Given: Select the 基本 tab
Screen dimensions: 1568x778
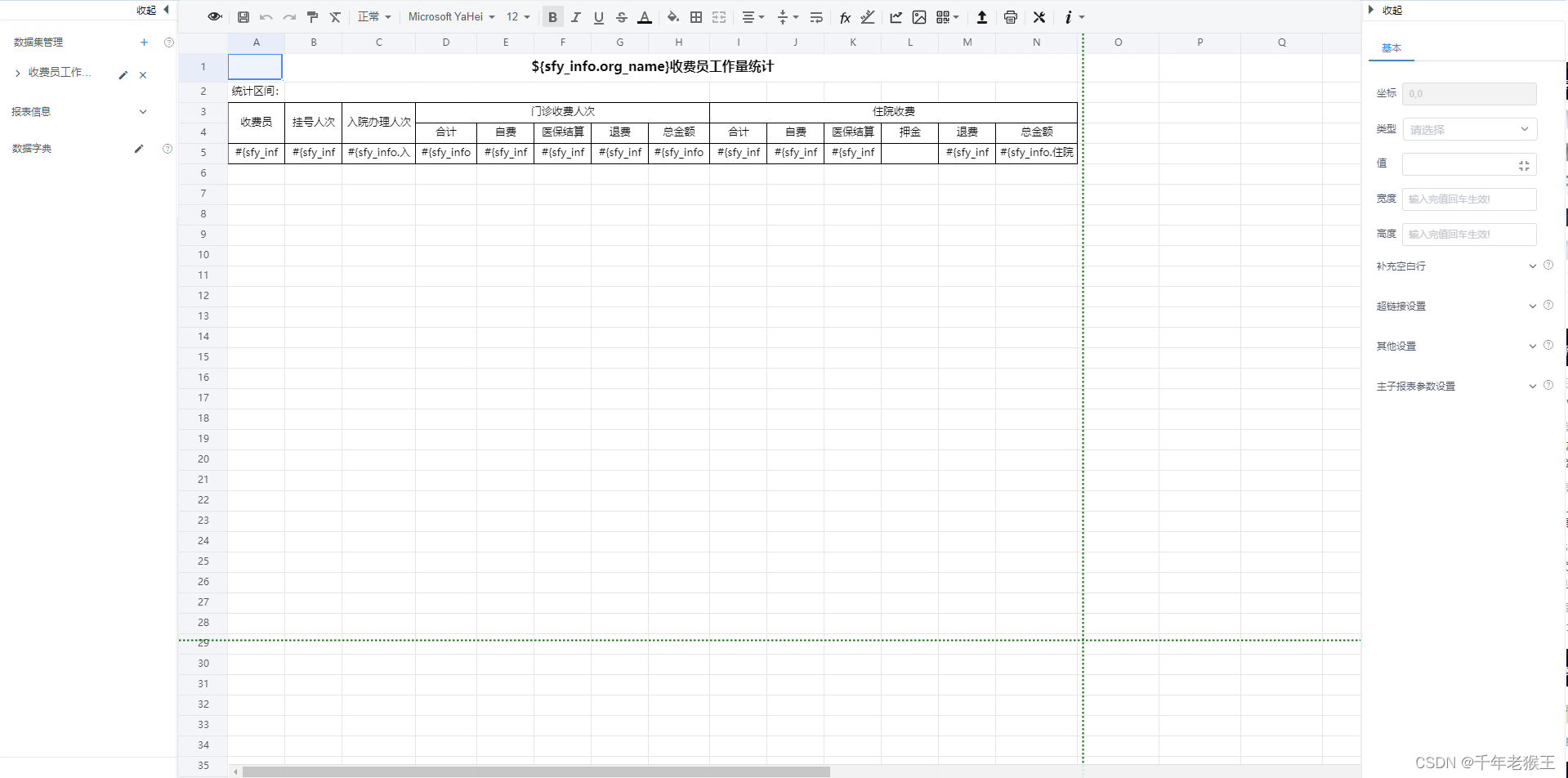Looking at the screenshot, I should (1392, 47).
